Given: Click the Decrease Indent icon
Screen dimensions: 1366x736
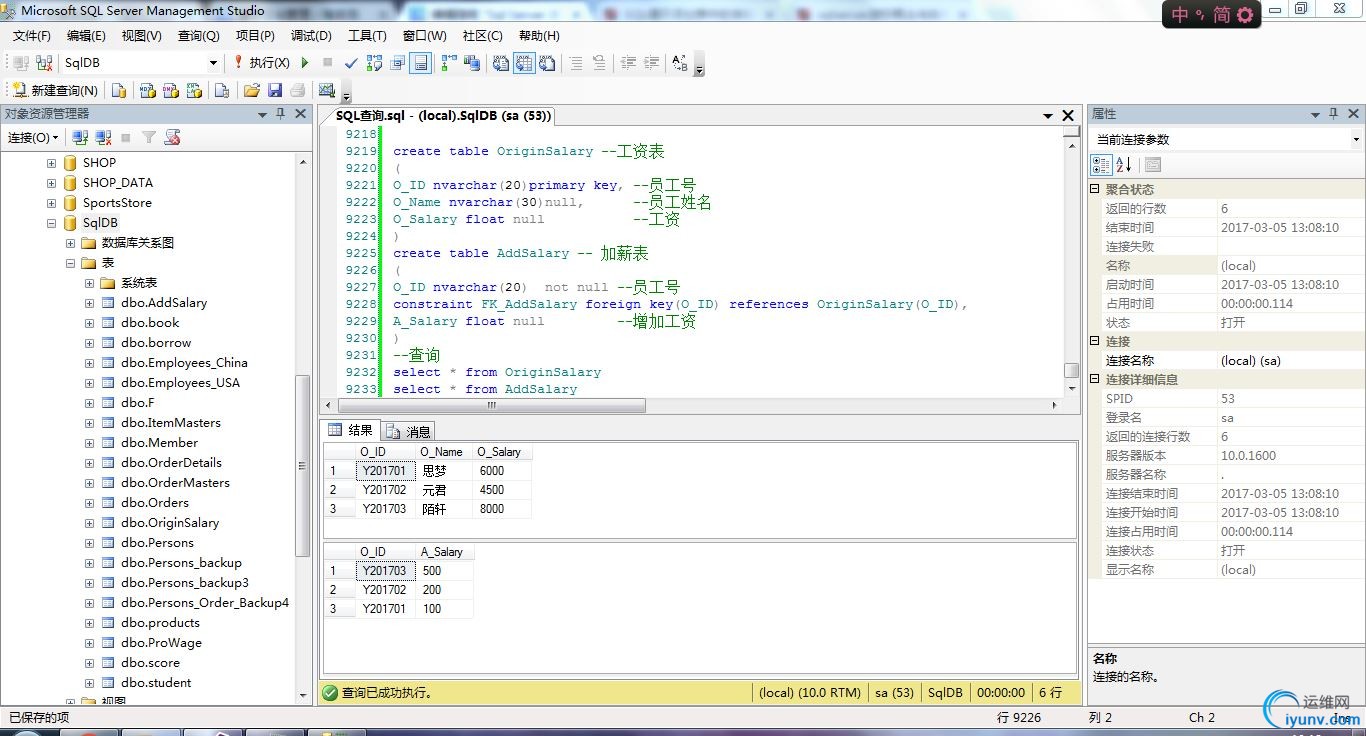Looking at the screenshot, I should click(x=628, y=63).
